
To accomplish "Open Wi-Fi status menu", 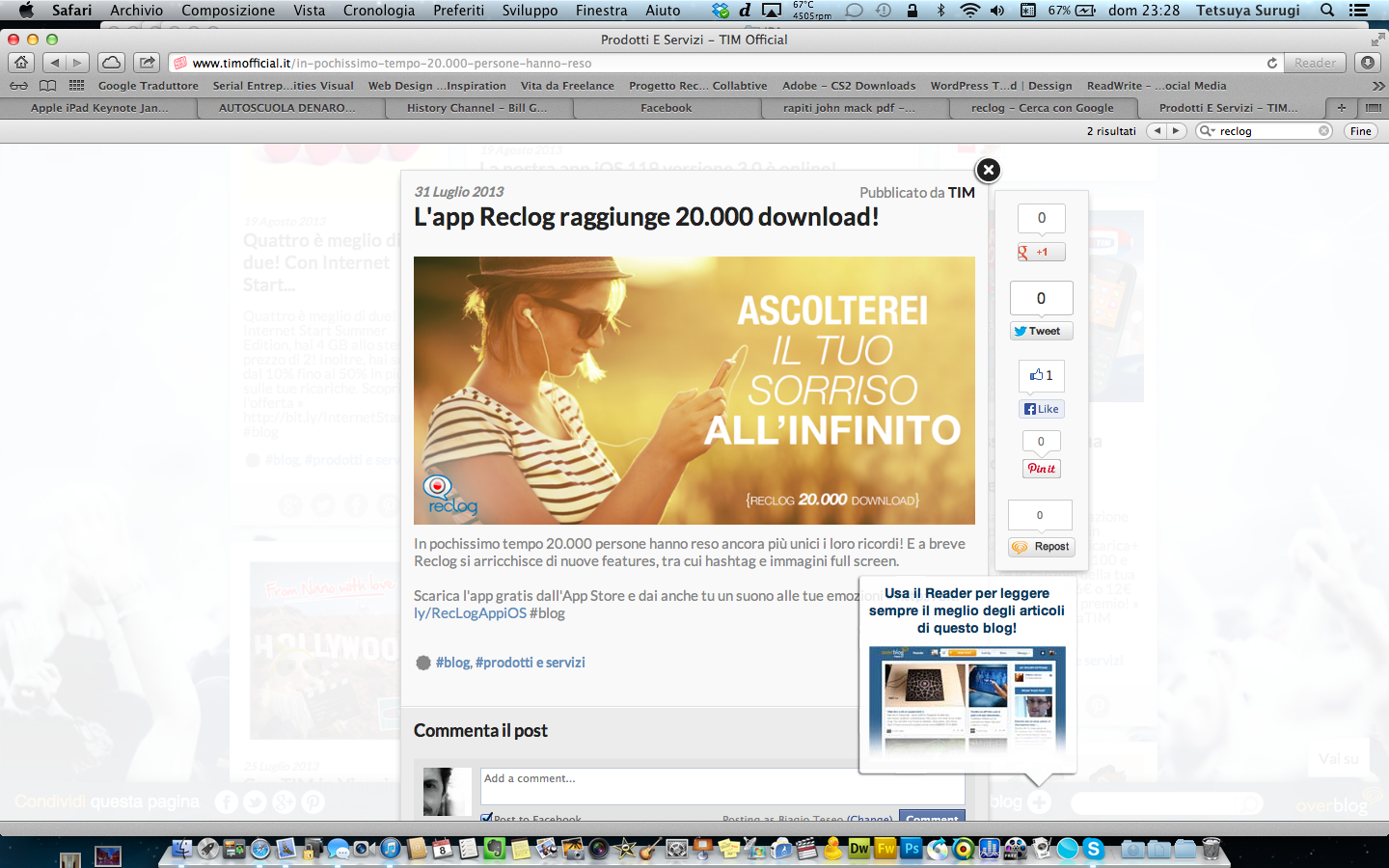I will pos(970,11).
